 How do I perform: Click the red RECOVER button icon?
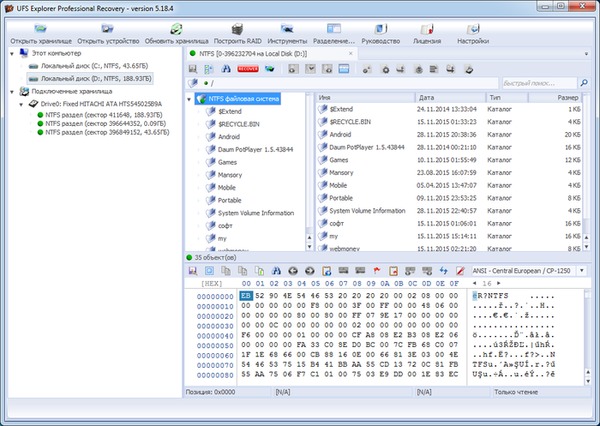248,69
